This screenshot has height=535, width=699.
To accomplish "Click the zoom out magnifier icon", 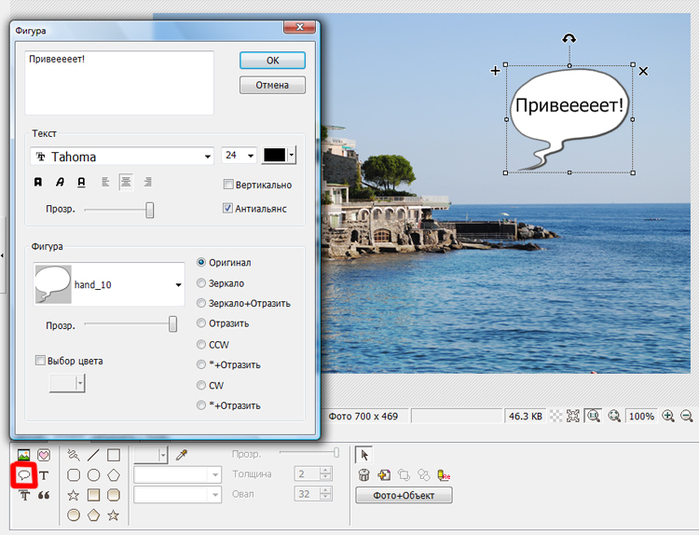I will [x=687, y=416].
